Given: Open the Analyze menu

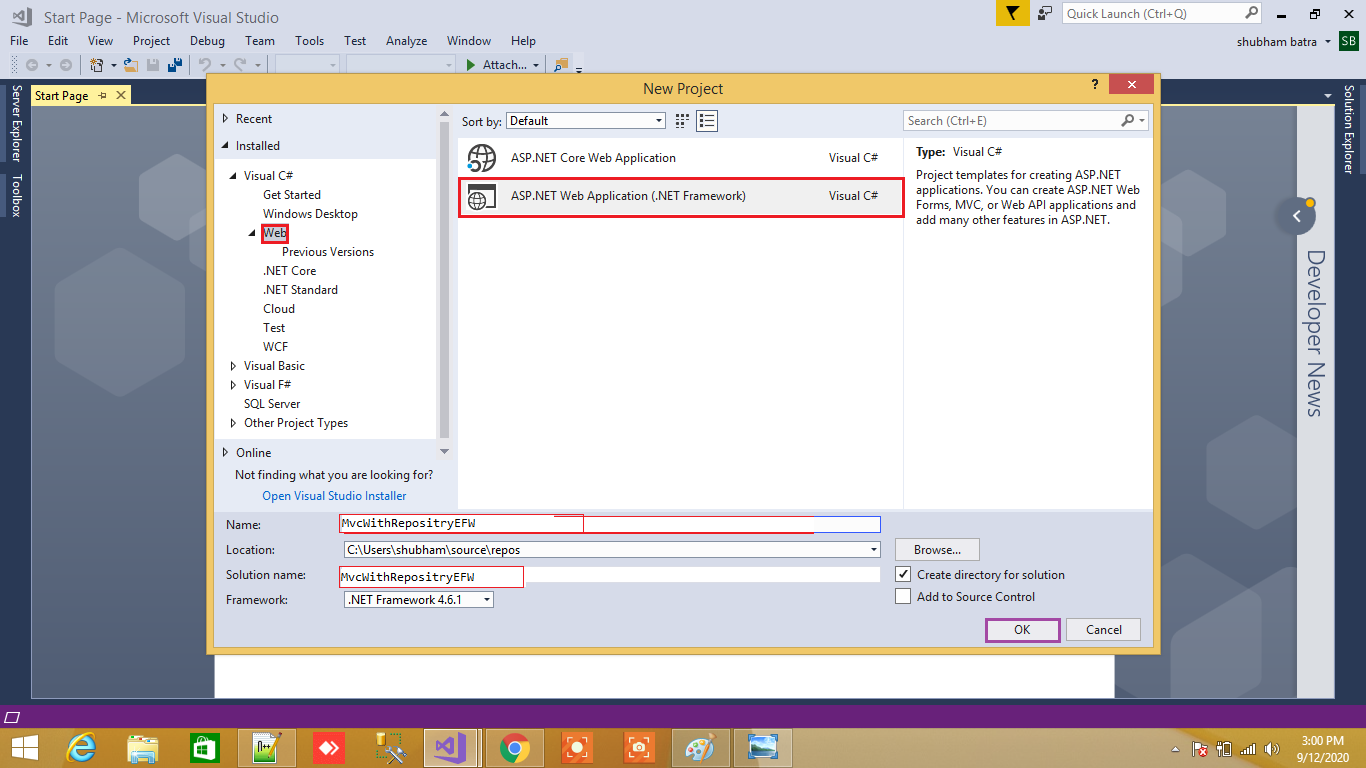Looking at the screenshot, I should (x=407, y=41).
